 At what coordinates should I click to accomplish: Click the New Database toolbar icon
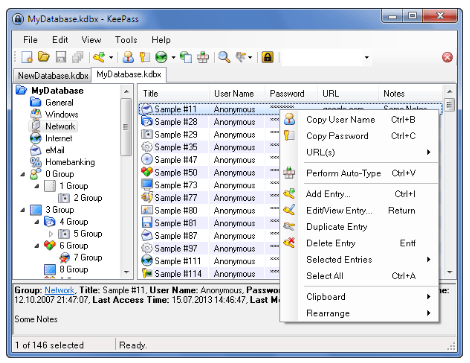tap(27, 57)
